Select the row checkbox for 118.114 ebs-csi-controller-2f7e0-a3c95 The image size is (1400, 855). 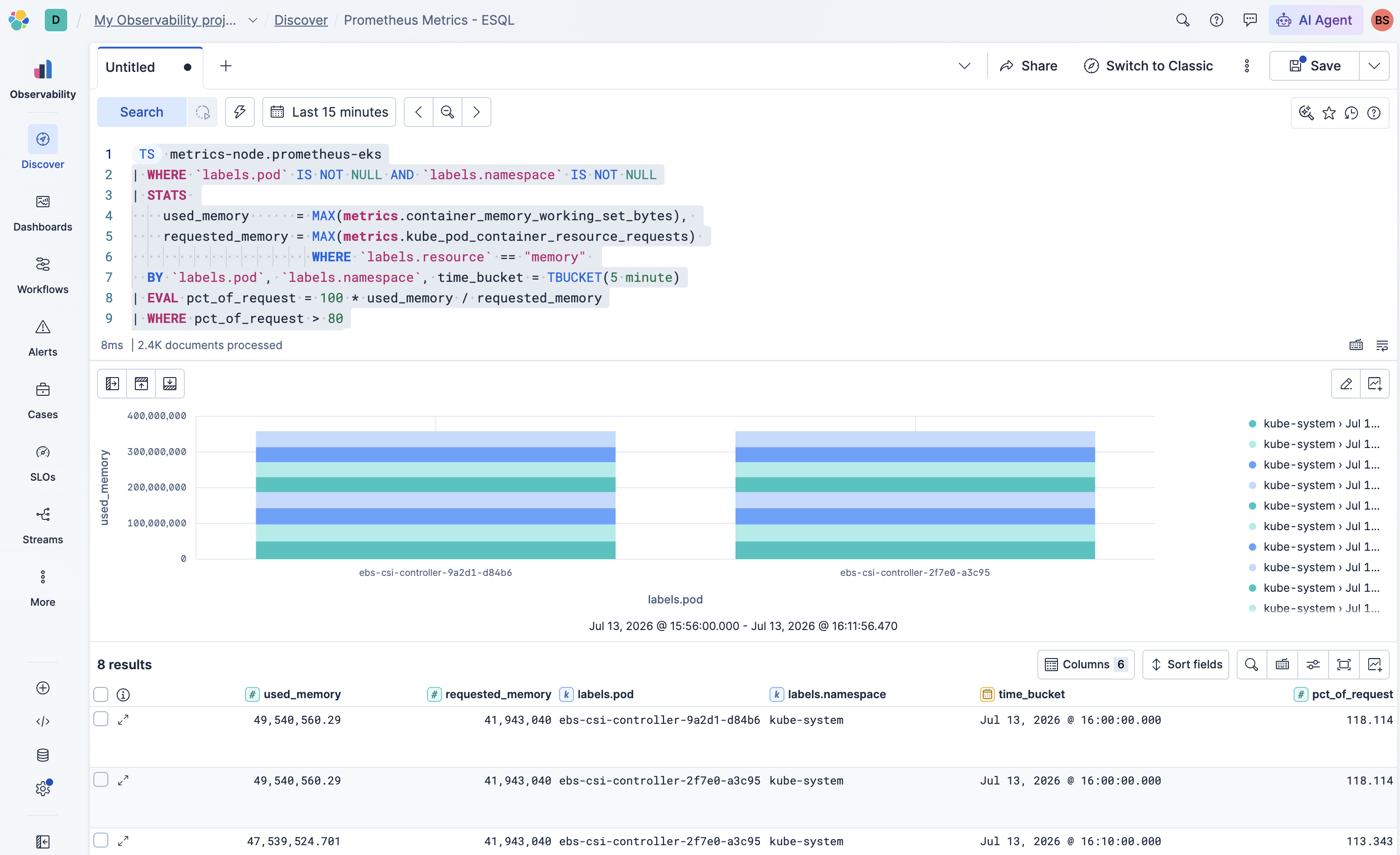tap(101, 779)
